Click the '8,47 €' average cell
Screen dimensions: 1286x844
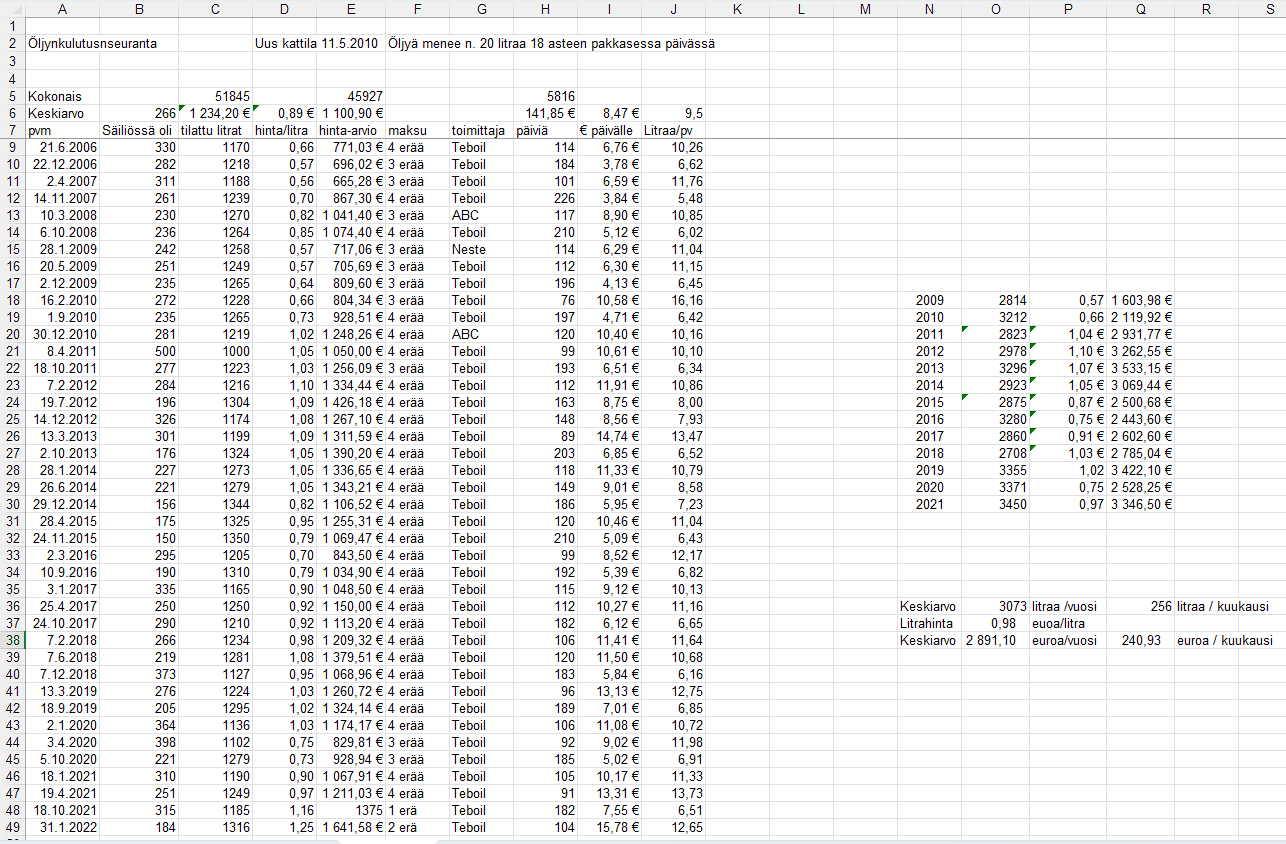[610, 113]
